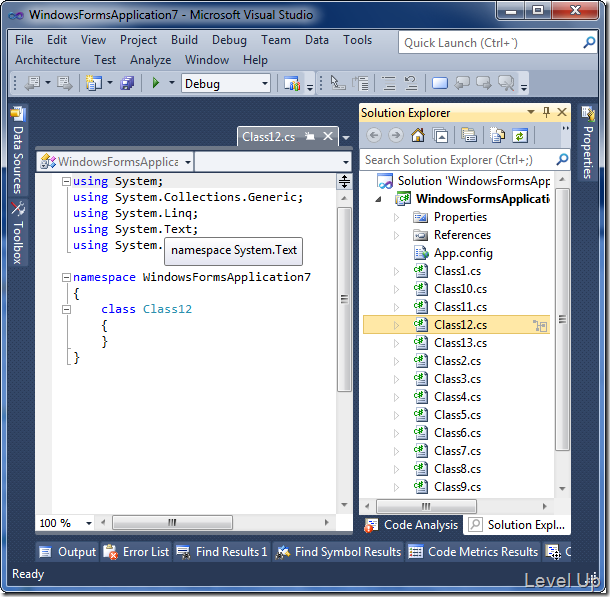Open the Architecture menu
Viewport: 610px width, 597px height.
point(48,60)
